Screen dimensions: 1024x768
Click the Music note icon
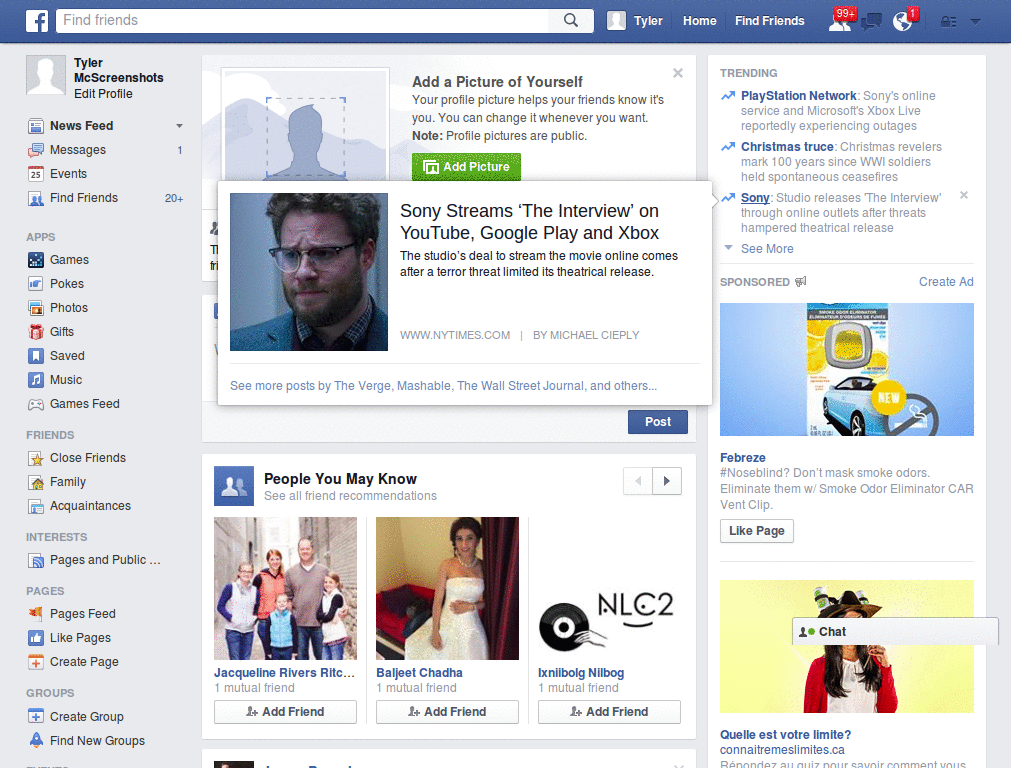coord(36,379)
